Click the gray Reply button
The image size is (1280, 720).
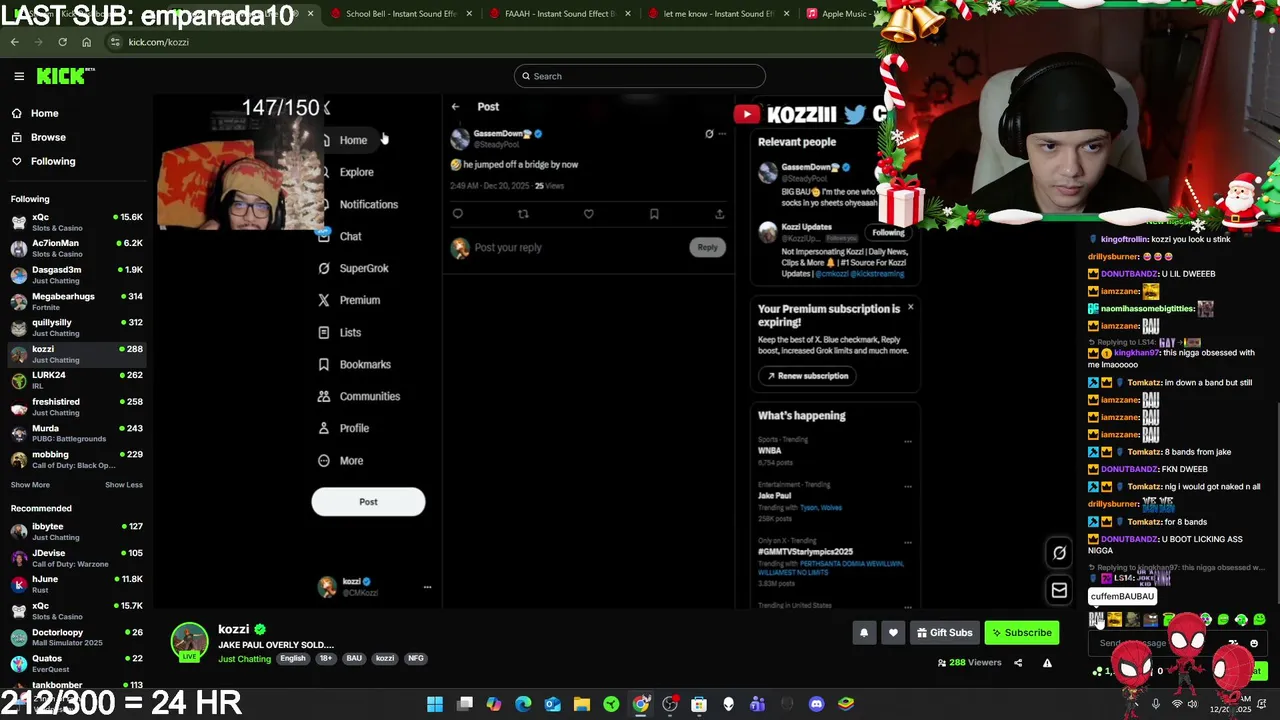[x=707, y=247]
